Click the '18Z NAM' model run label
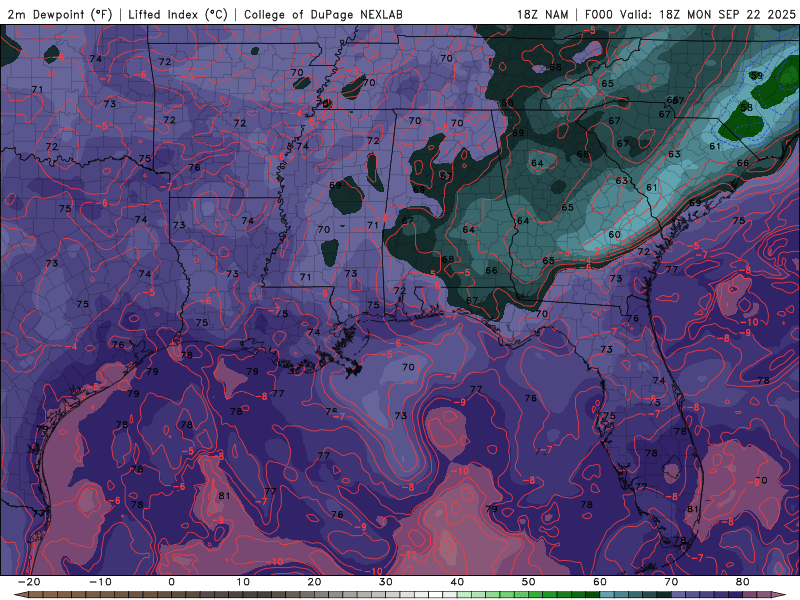This screenshot has width=800, height=600. (x=542, y=14)
